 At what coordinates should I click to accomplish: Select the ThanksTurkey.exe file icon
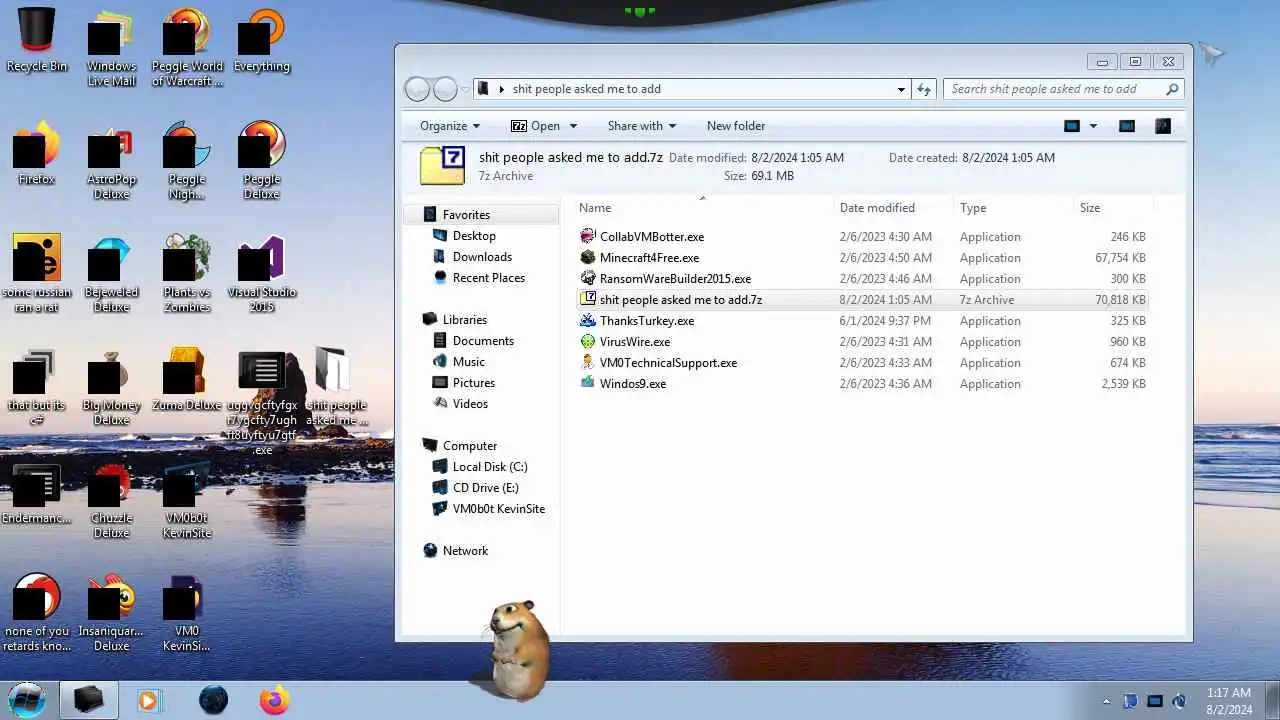(588, 321)
